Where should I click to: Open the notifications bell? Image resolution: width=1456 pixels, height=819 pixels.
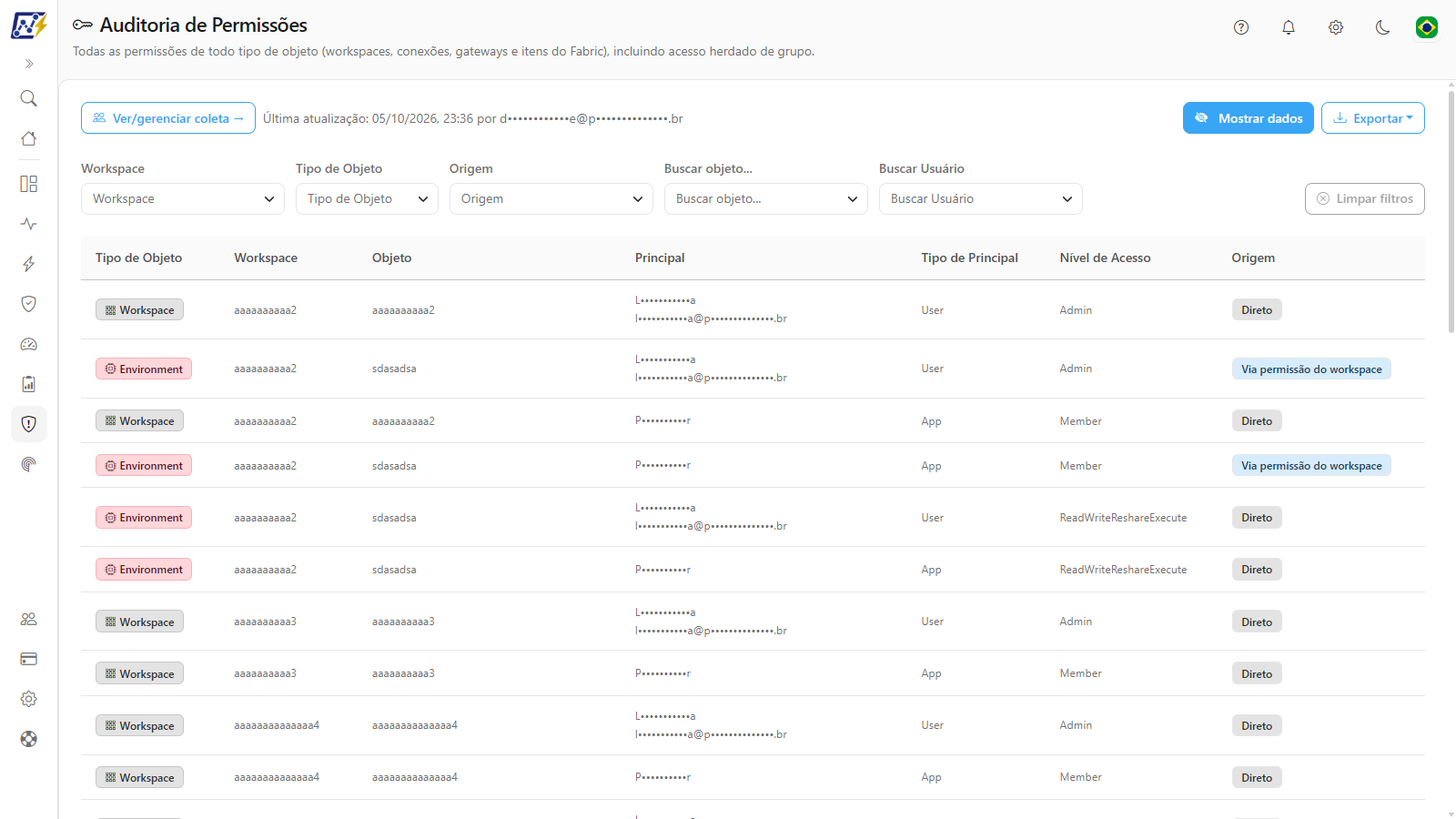tap(1289, 27)
